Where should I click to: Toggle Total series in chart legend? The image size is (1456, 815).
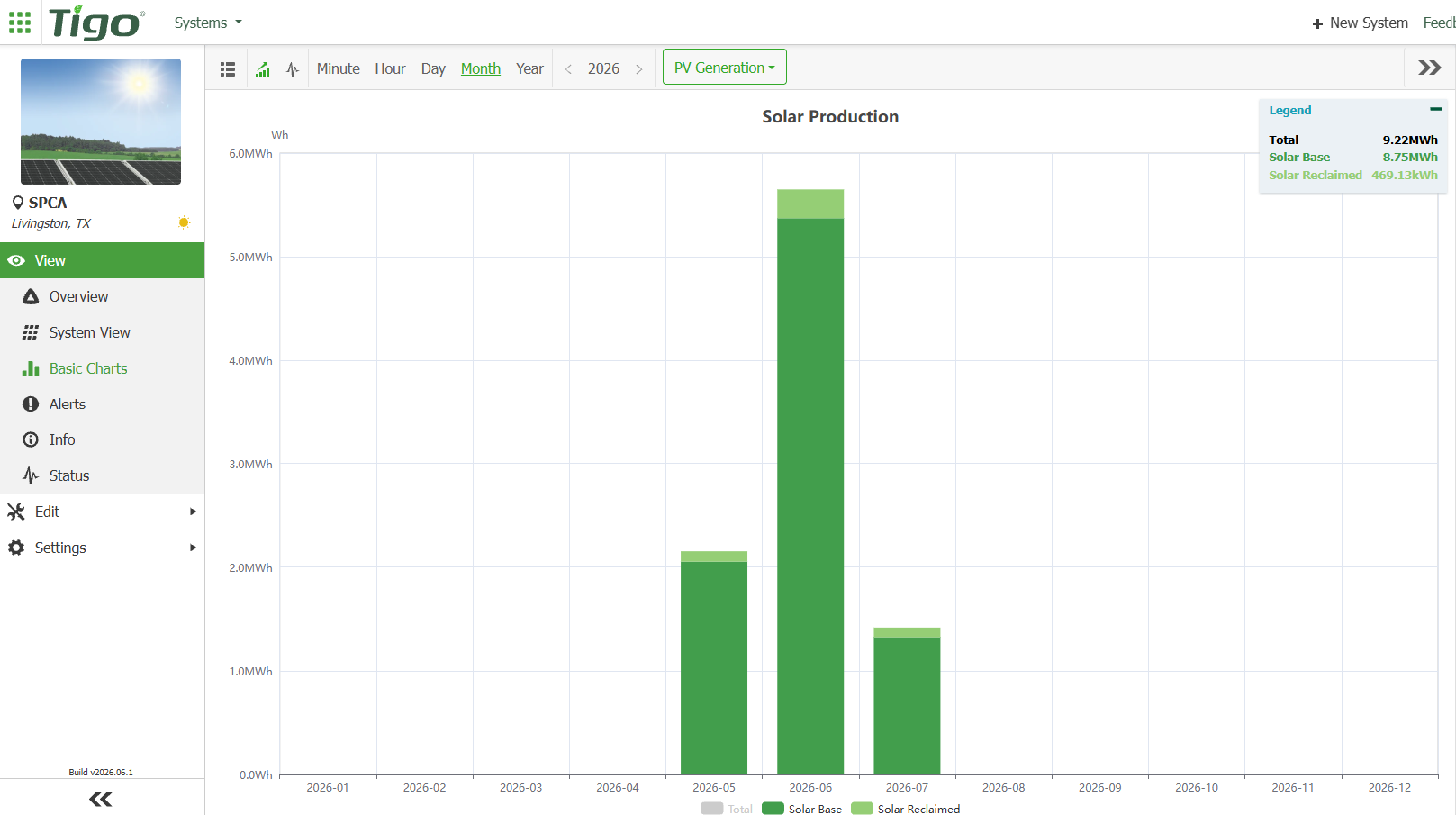pyautogui.click(x=727, y=809)
